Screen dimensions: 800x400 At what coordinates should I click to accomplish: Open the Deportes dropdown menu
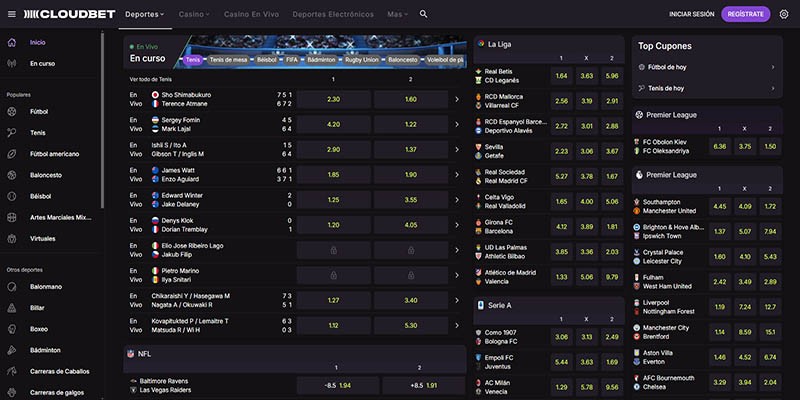click(x=144, y=14)
